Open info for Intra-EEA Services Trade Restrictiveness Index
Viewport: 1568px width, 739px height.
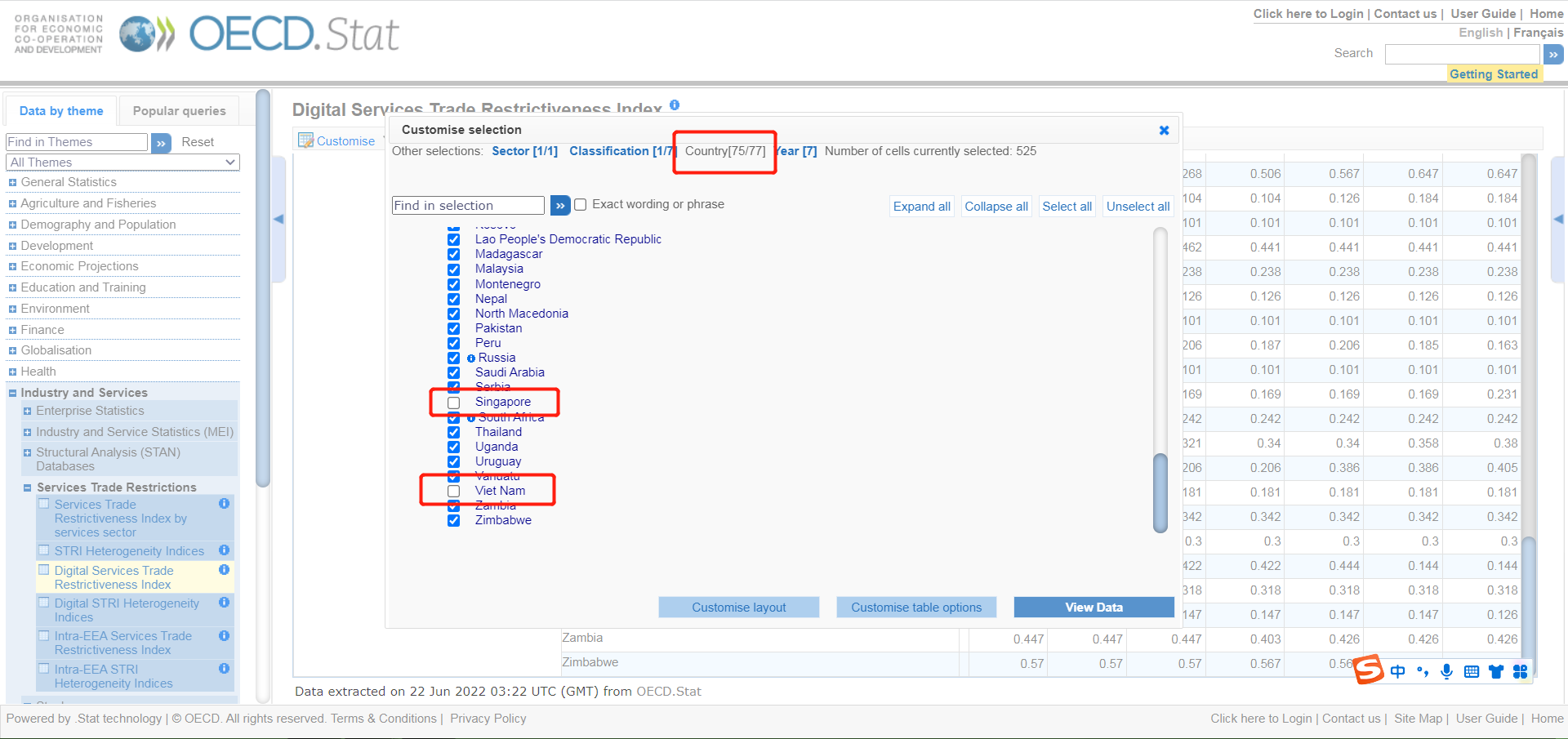(224, 635)
